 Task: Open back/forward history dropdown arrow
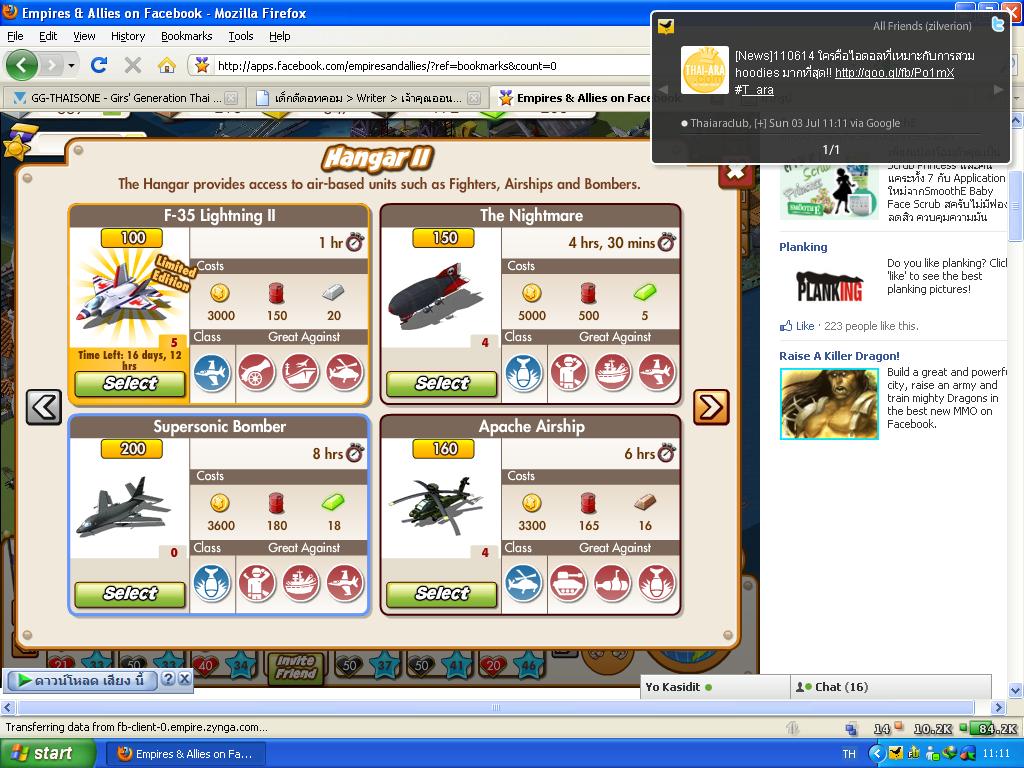coord(71,65)
